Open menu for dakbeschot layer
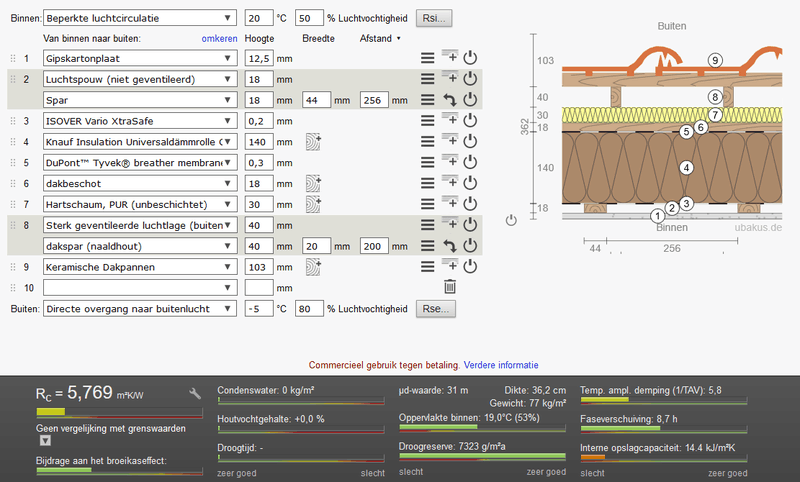800x482 pixels. click(428, 184)
